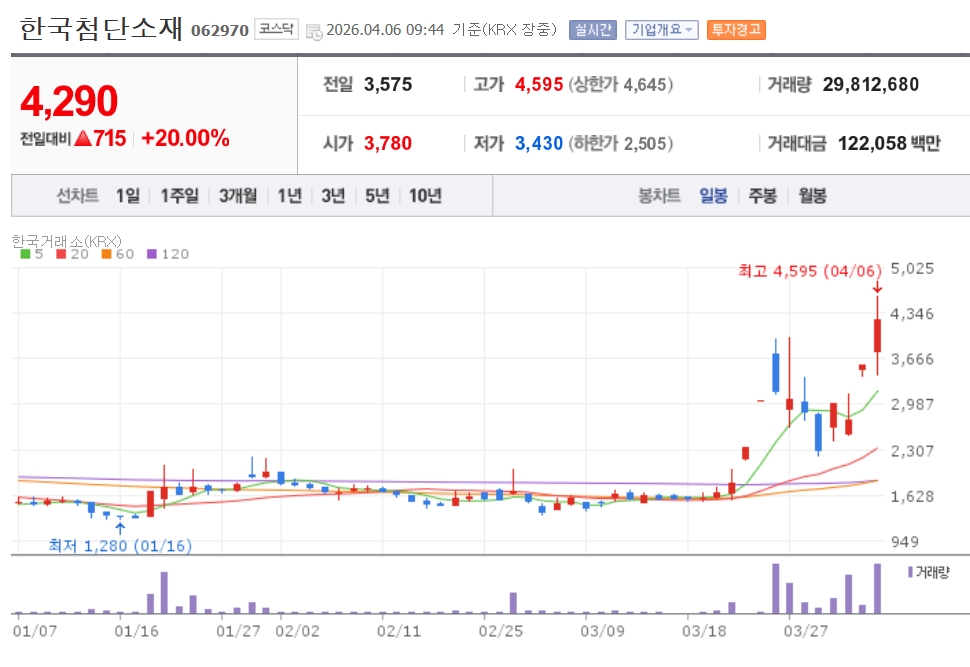The image size is (970, 667).
Task: Click the 선차트 label
Action: coord(77,196)
